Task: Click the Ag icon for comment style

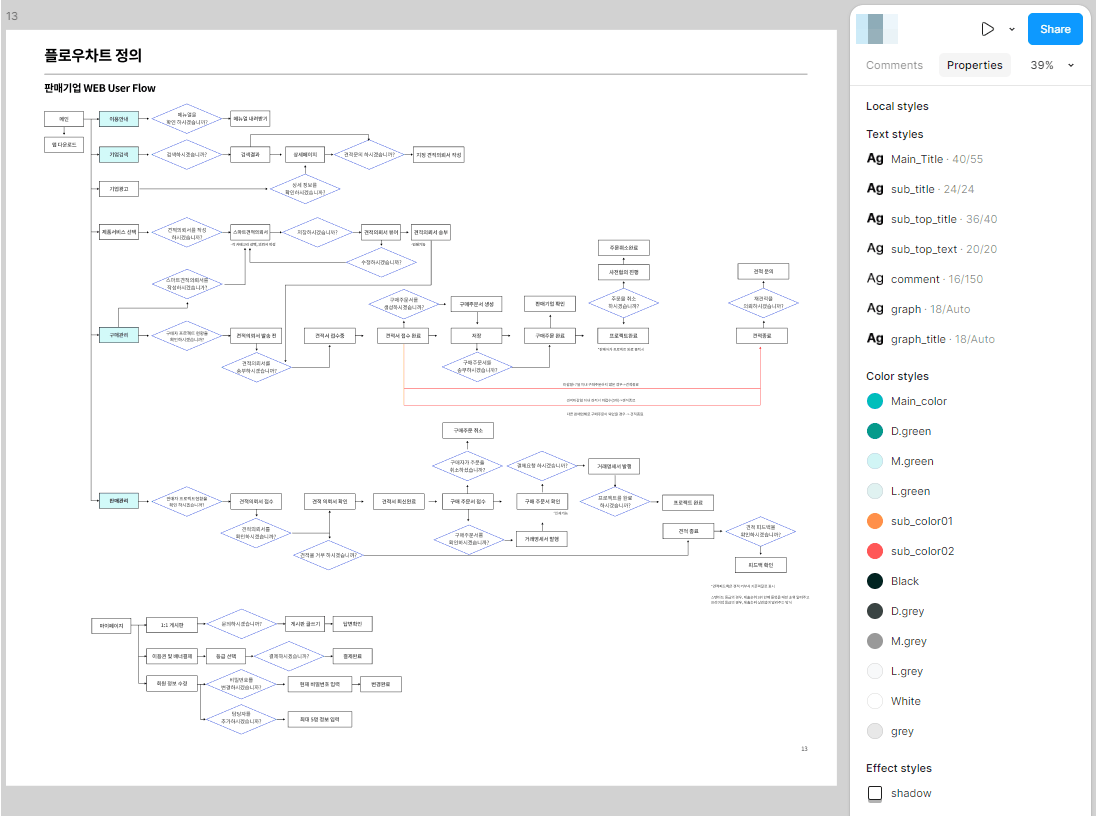Action: (875, 279)
